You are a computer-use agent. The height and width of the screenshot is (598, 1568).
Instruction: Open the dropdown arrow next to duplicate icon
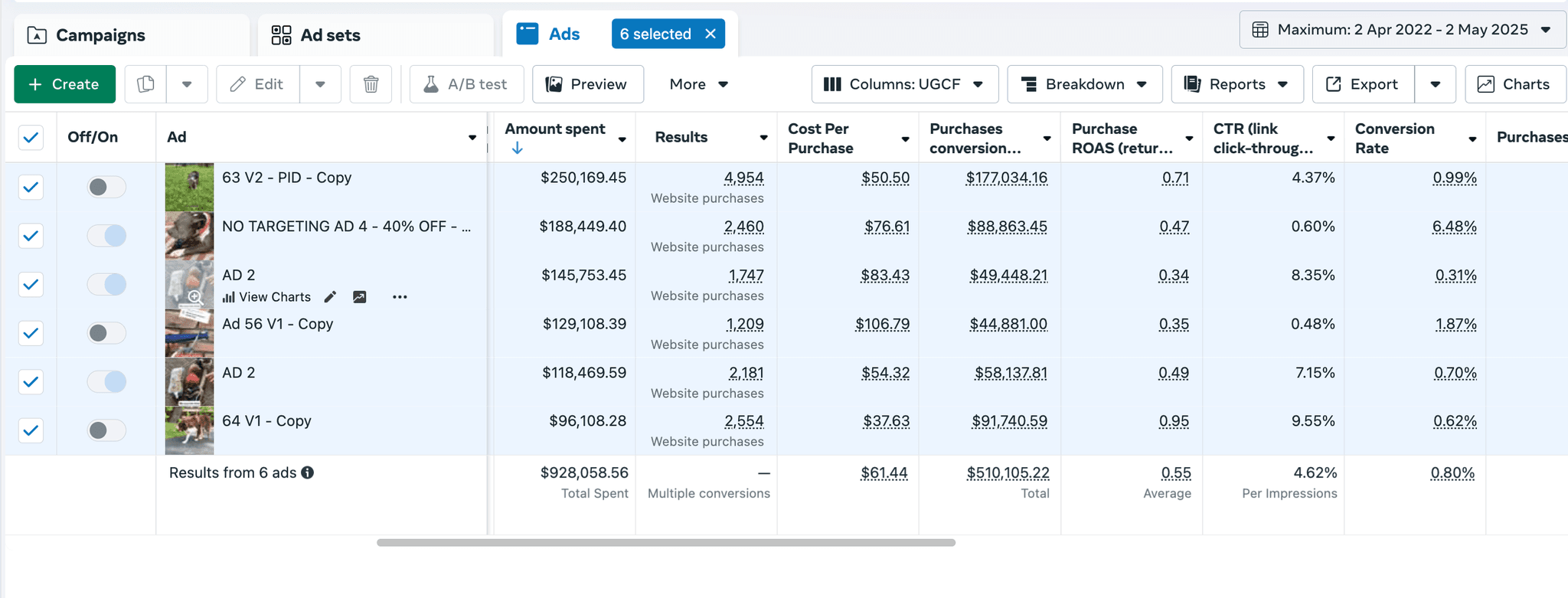(x=187, y=84)
